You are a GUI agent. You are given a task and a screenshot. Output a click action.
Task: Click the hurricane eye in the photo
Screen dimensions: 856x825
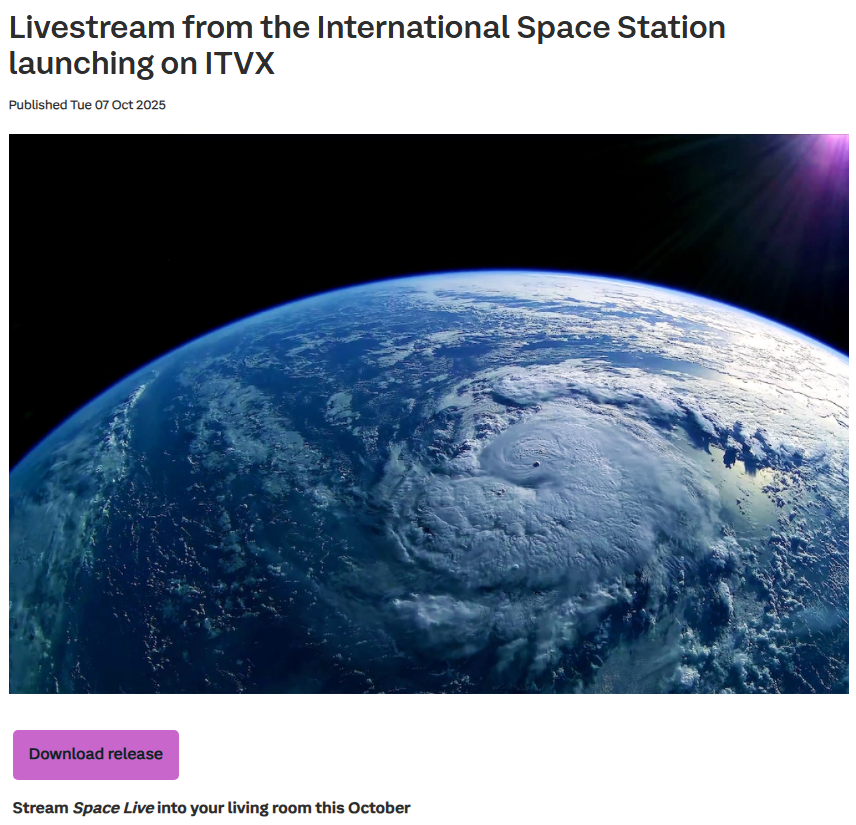pyautogui.click(x=536, y=467)
